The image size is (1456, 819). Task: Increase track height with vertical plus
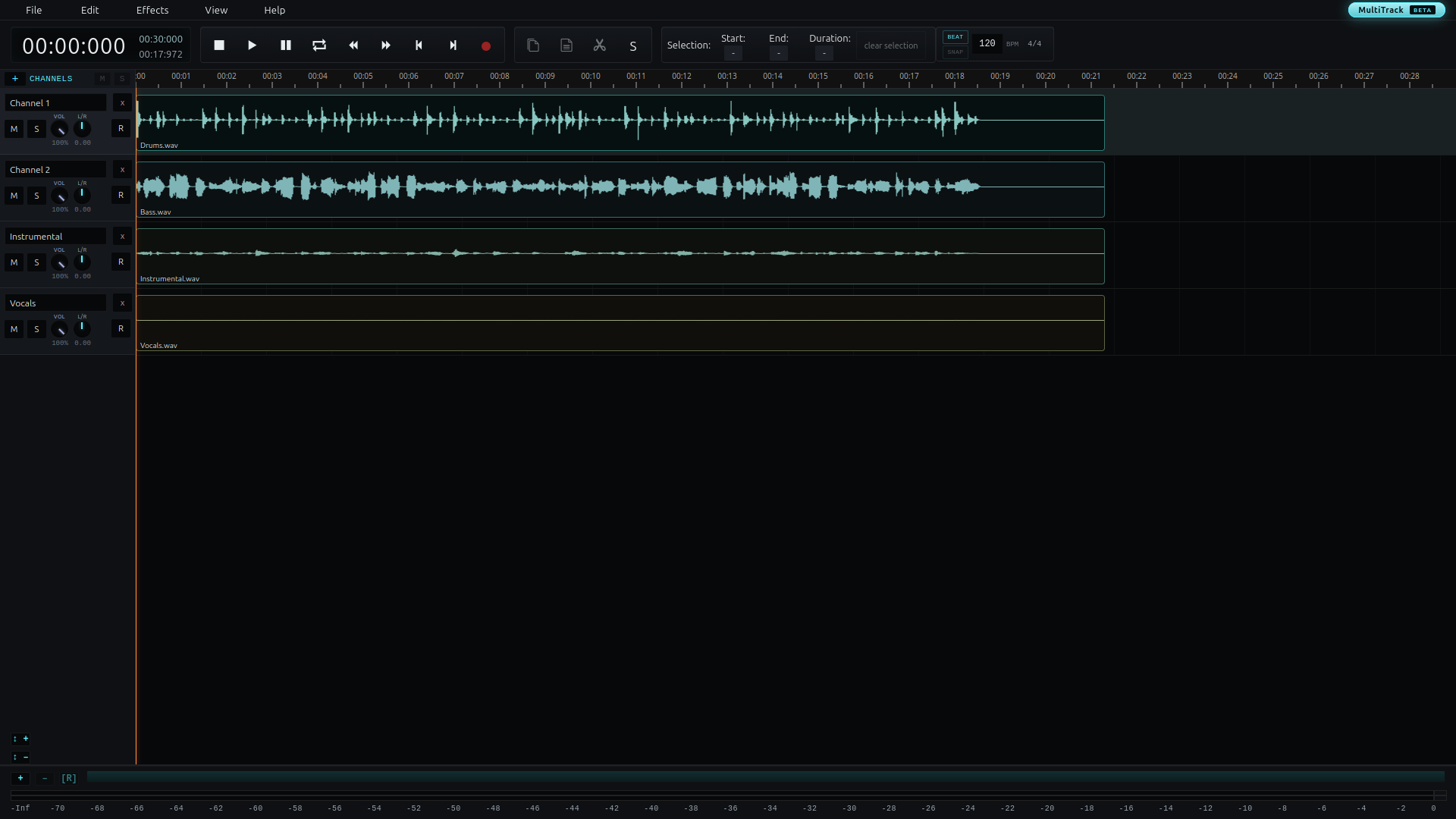20,739
